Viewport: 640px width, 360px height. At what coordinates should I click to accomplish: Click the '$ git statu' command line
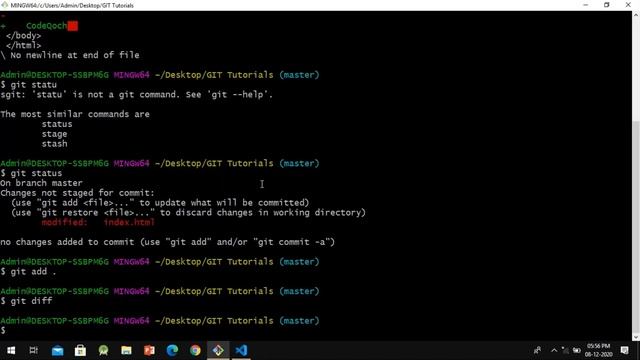coord(29,85)
